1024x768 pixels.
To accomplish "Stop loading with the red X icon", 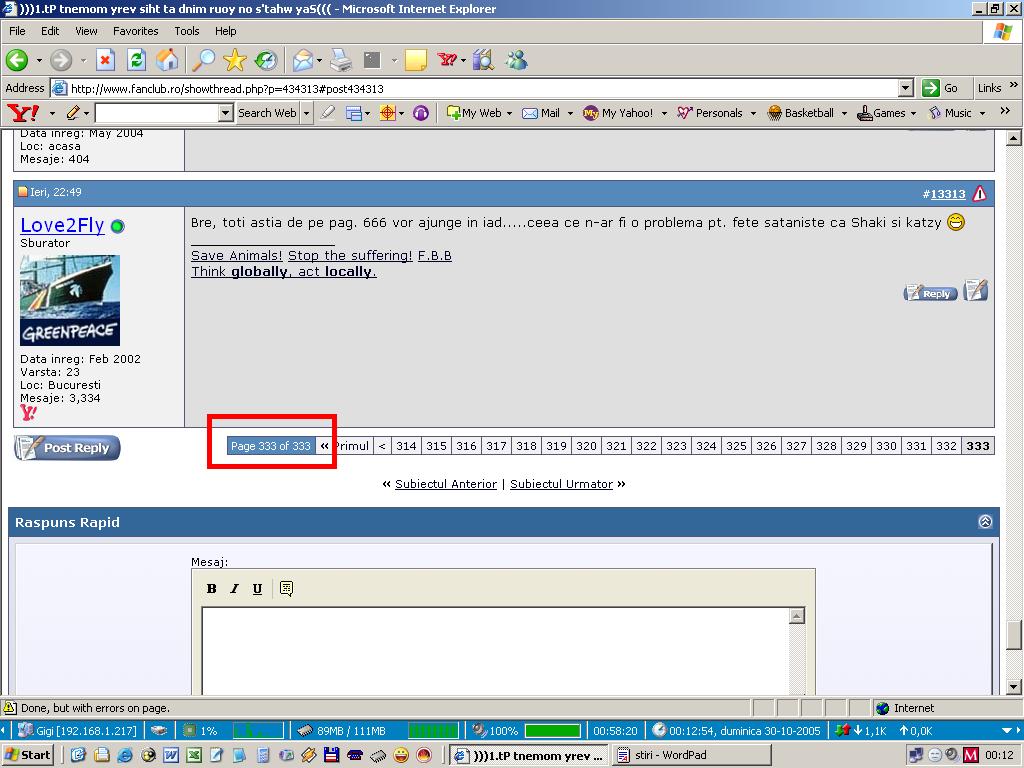I will (x=105, y=60).
